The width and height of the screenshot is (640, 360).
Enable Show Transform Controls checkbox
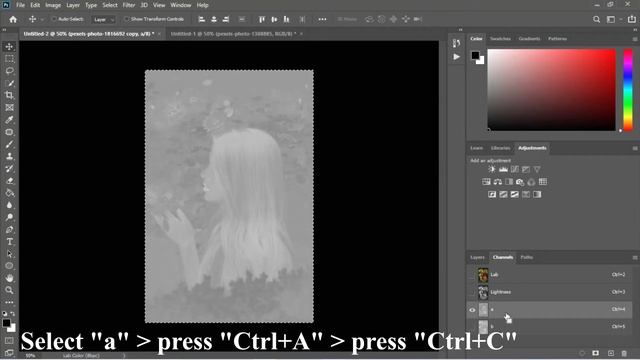[x=127, y=19]
